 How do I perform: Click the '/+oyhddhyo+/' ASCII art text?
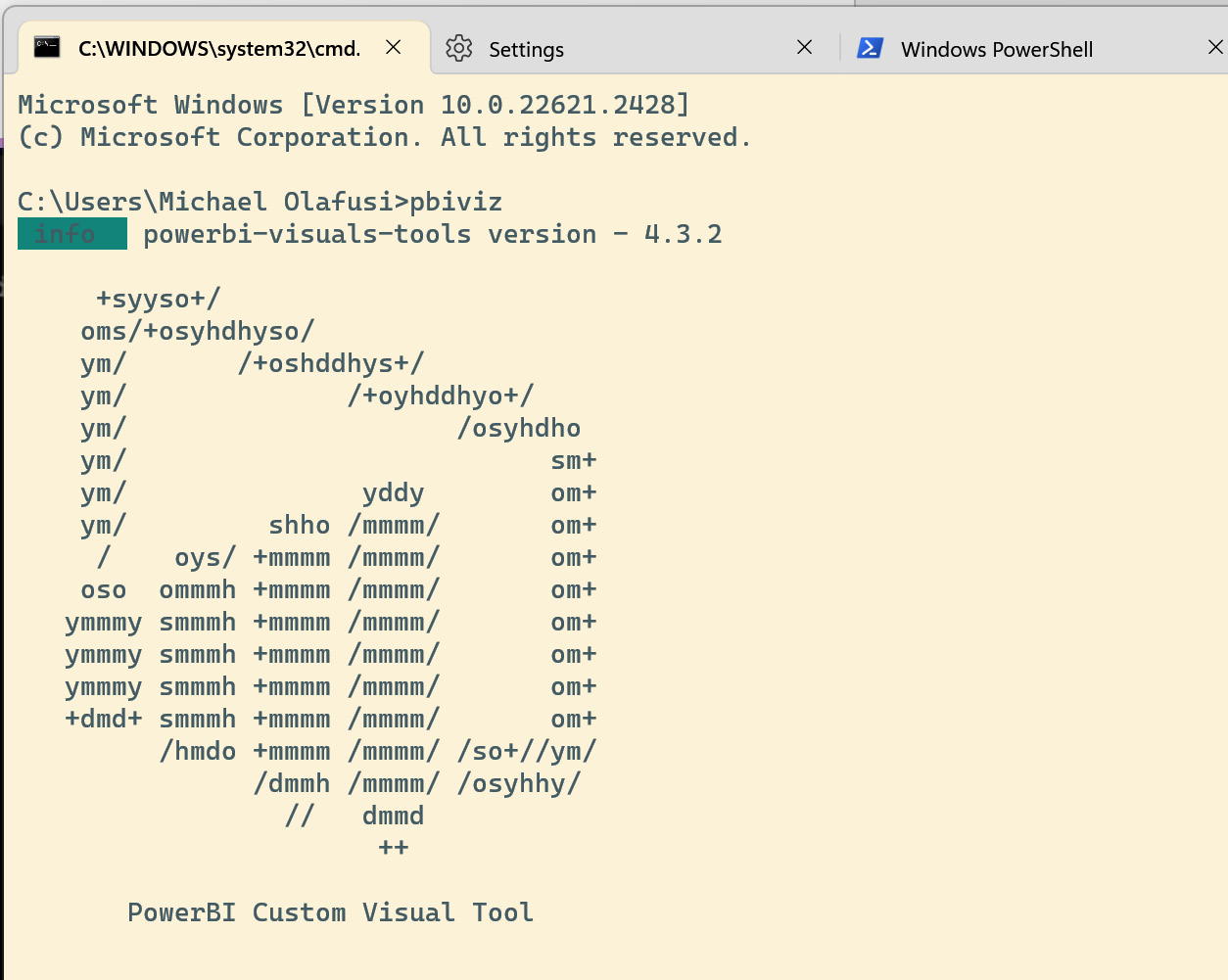pyautogui.click(x=441, y=396)
